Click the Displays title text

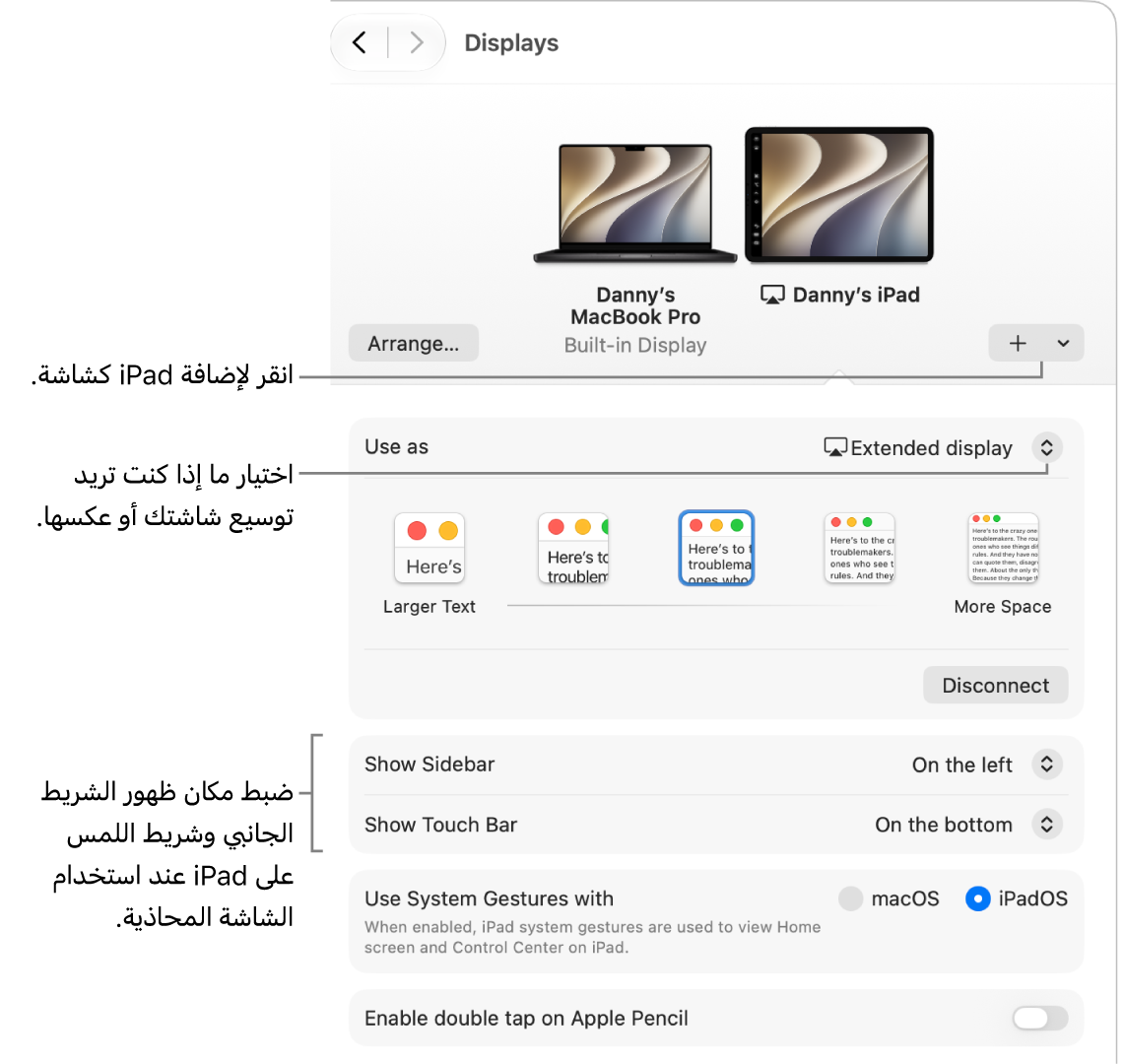[x=511, y=43]
